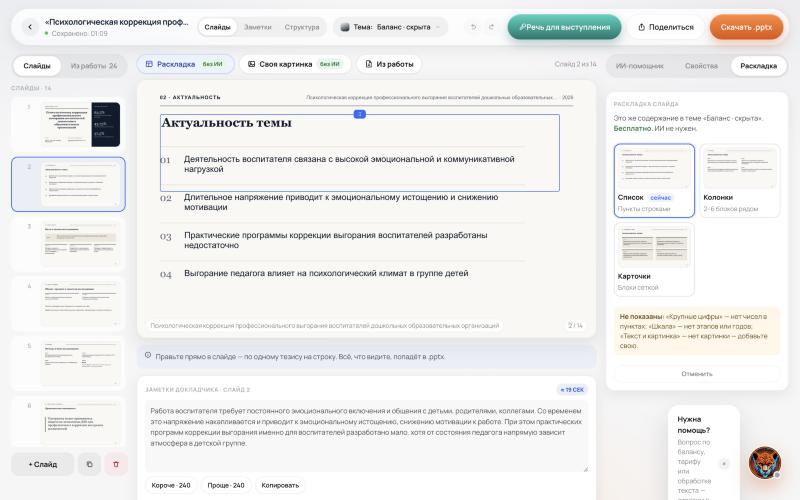The height and width of the screenshot is (500, 800).
Task: Click the 'Поделиться' share button
Action: tap(666, 27)
